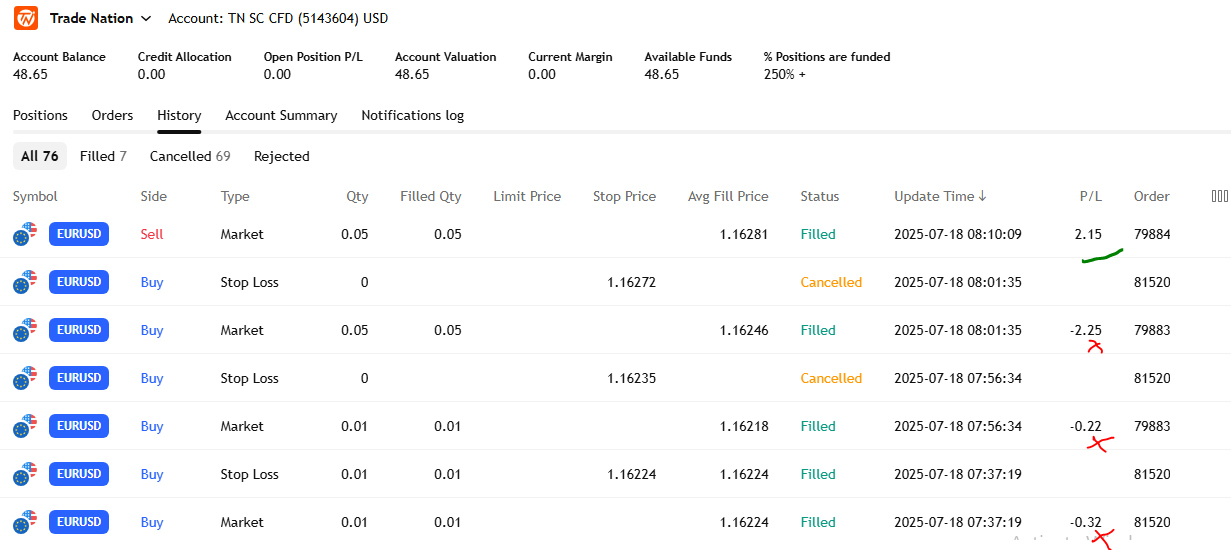The width and height of the screenshot is (1231, 550).
Task: Switch to the Positions tab
Action: (40, 115)
